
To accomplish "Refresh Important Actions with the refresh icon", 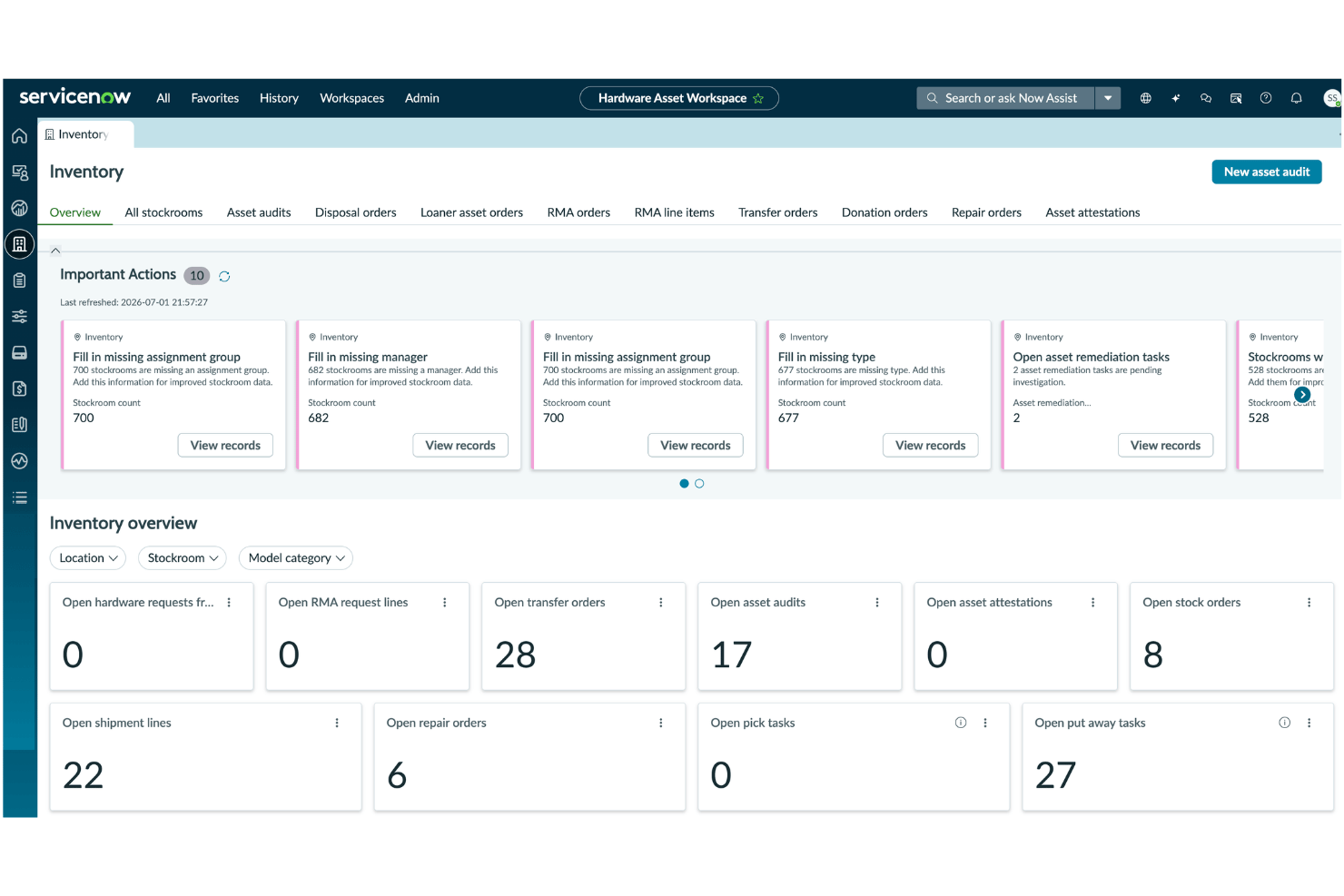I will click(x=224, y=276).
